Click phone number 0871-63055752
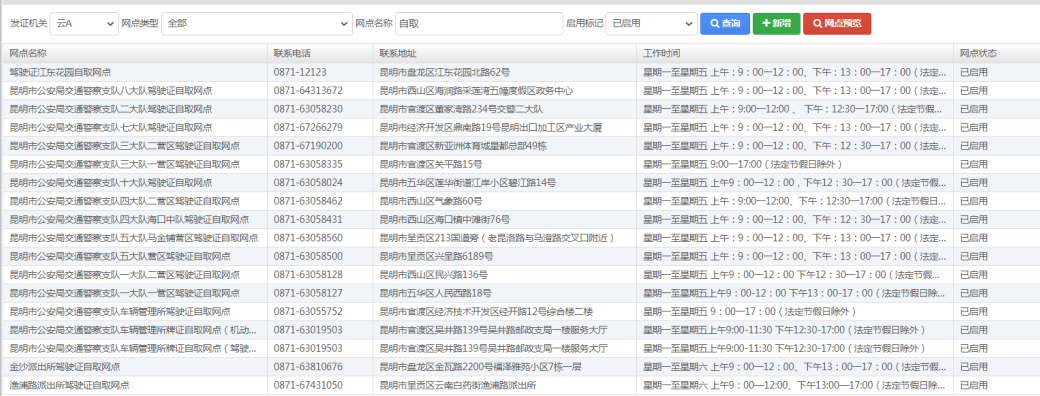The width and height of the screenshot is (1040, 396). tap(308, 311)
